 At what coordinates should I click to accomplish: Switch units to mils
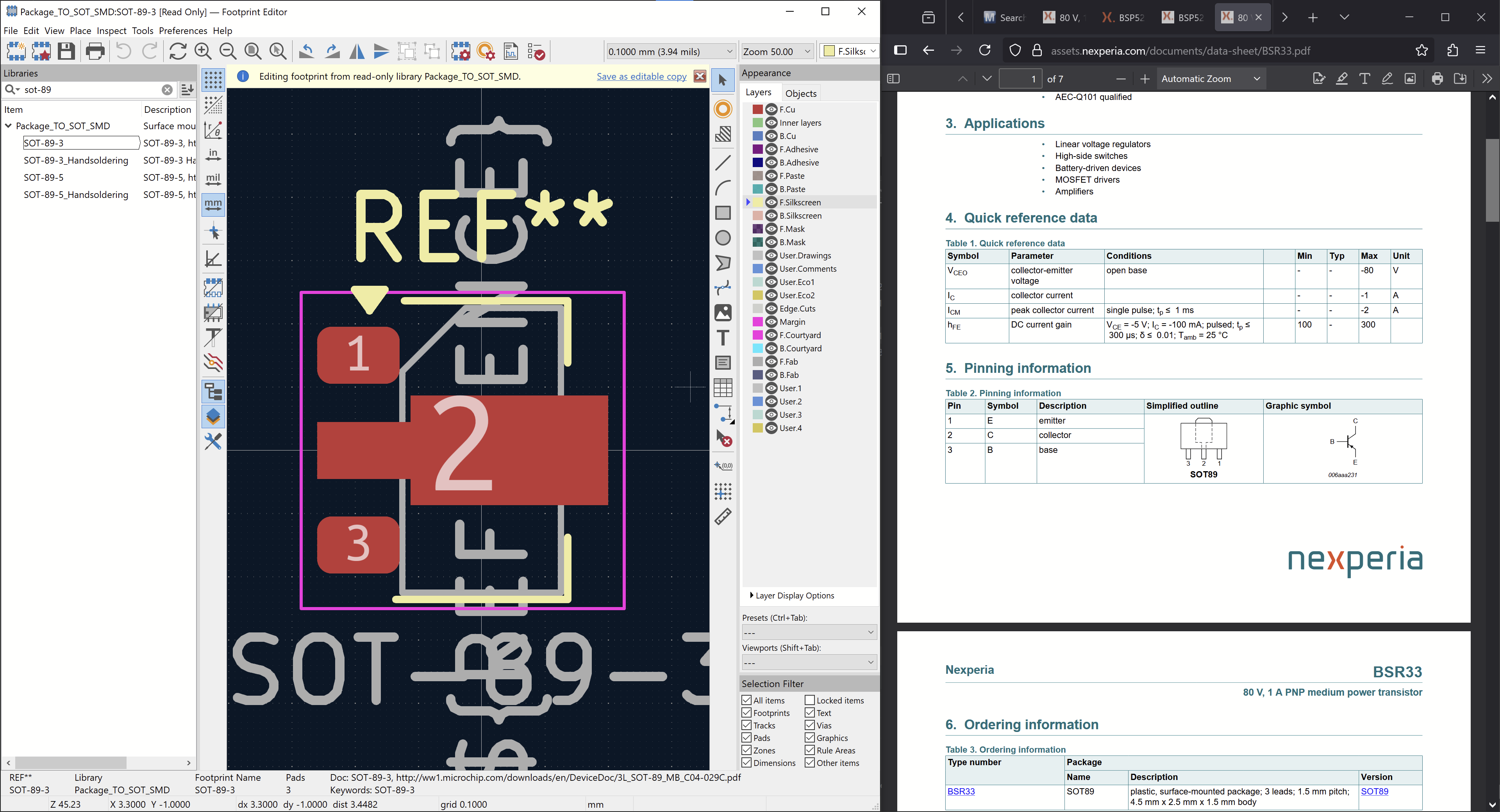pyautogui.click(x=213, y=180)
